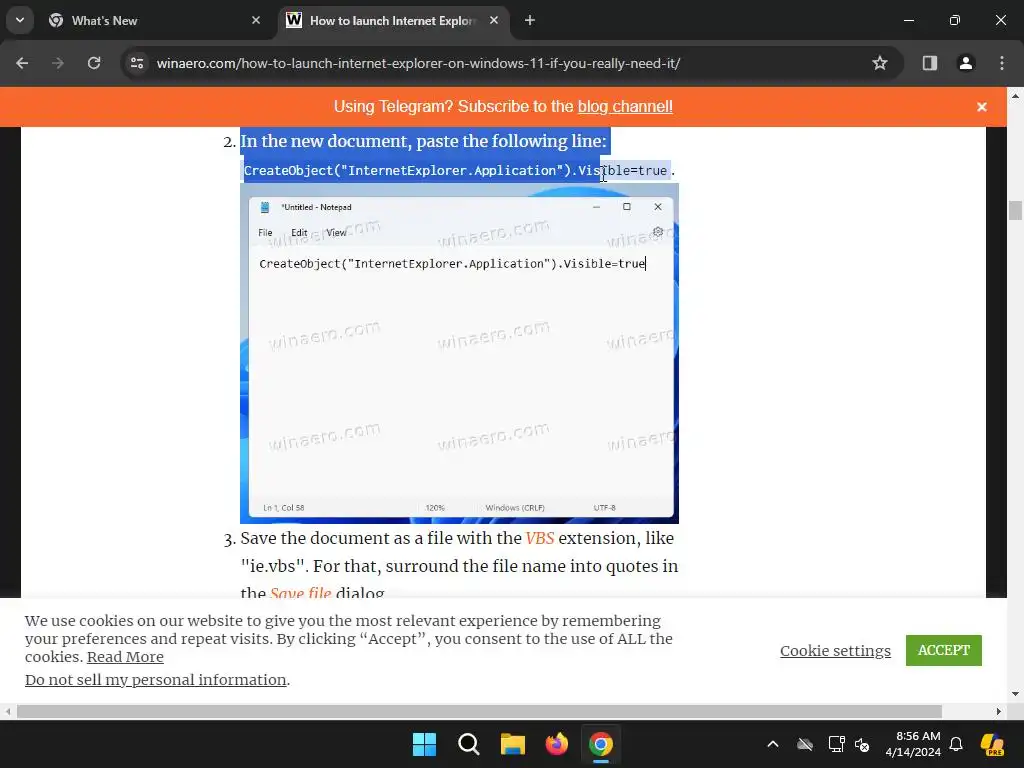
Task: Bookmark this page with the star icon
Action: click(x=880, y=63)
